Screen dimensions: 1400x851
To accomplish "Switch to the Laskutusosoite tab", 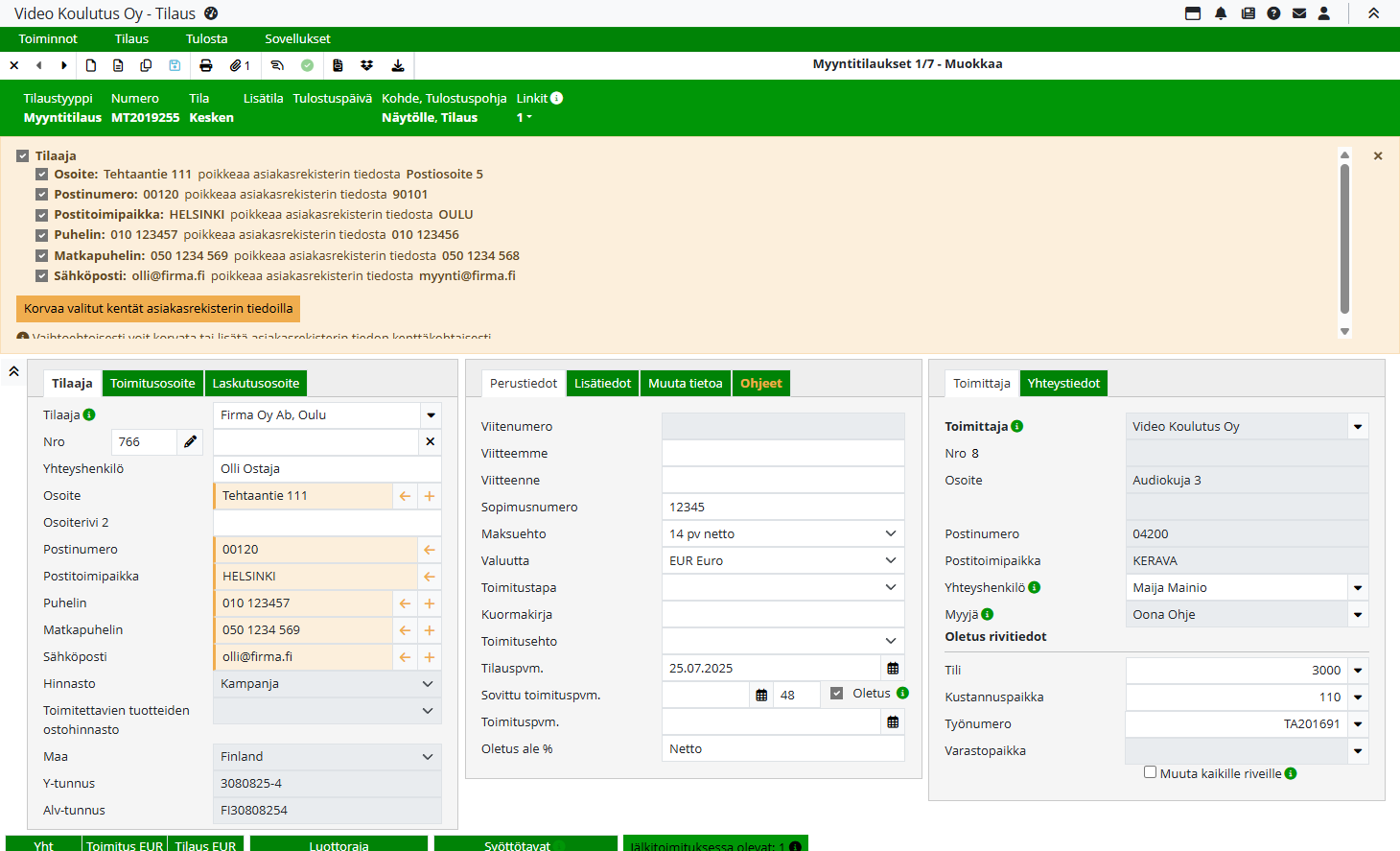I will (256, 383).
